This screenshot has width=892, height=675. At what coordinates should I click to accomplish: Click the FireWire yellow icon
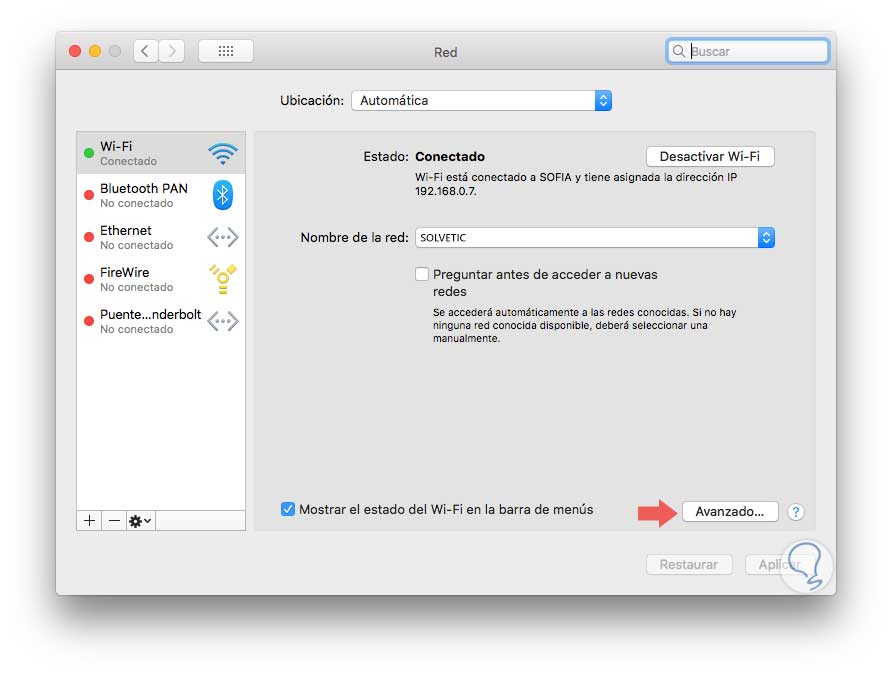tap(222, 279)
